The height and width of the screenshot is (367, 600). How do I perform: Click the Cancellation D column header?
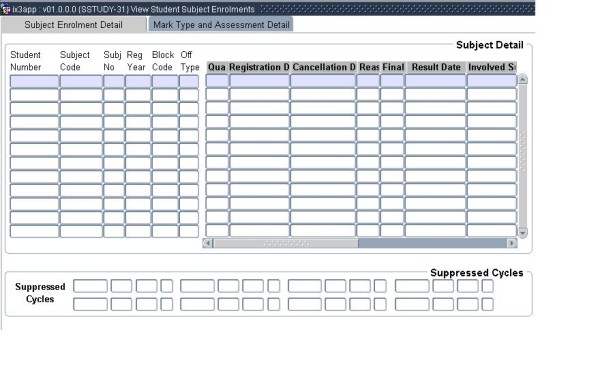point(324,67)
